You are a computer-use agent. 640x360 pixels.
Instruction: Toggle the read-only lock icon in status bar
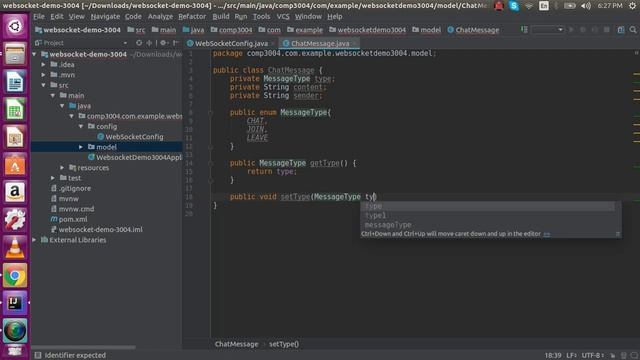click(613, 356)
